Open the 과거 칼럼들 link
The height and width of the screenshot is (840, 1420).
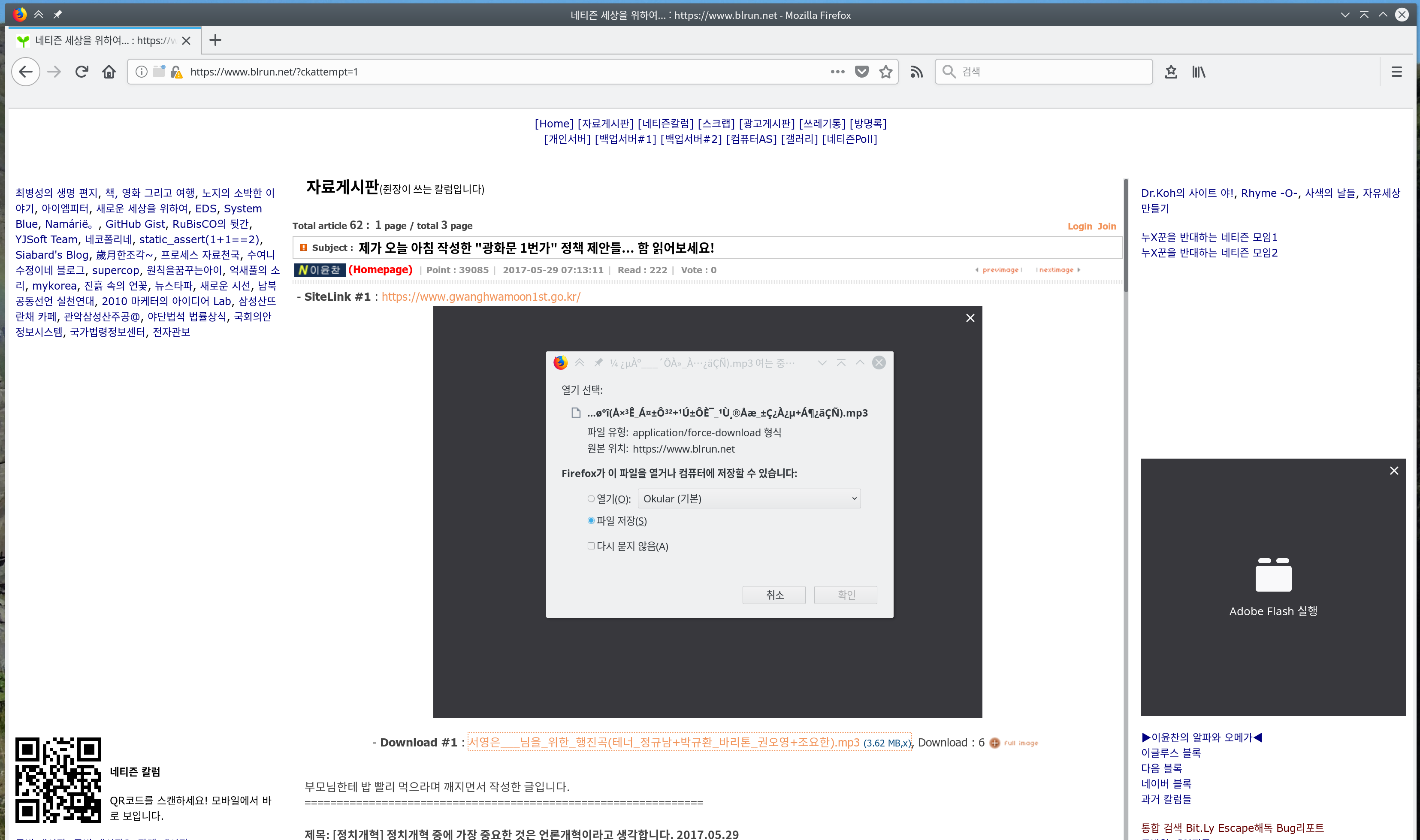tap(1166, 799)
